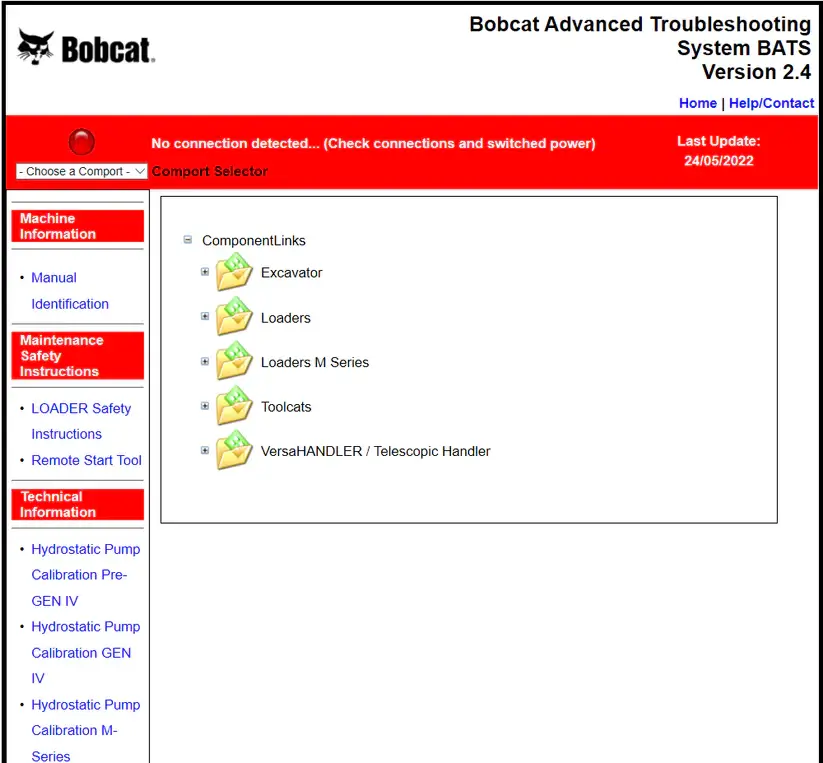
Task: Expand the Loaders M Series node
Action: coord(205,361)
